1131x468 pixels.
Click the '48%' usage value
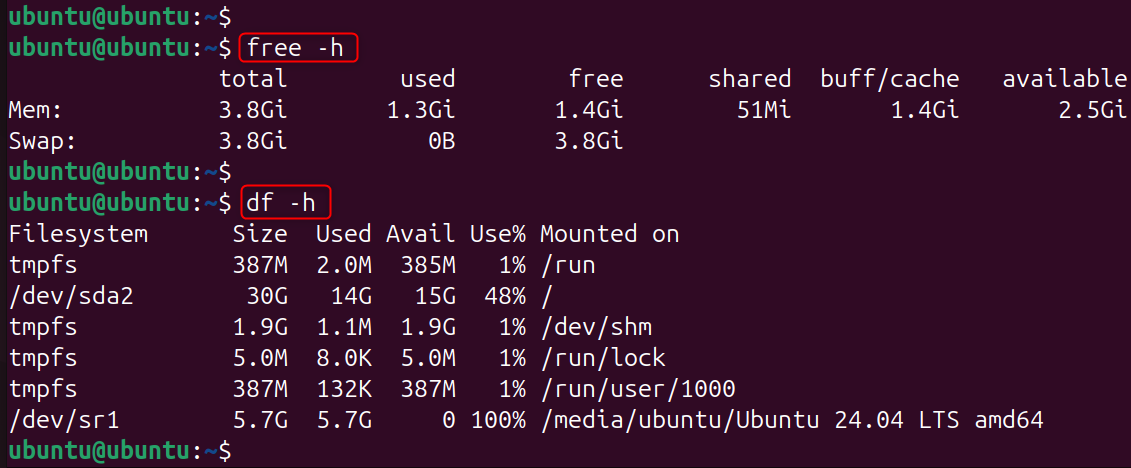505,296
